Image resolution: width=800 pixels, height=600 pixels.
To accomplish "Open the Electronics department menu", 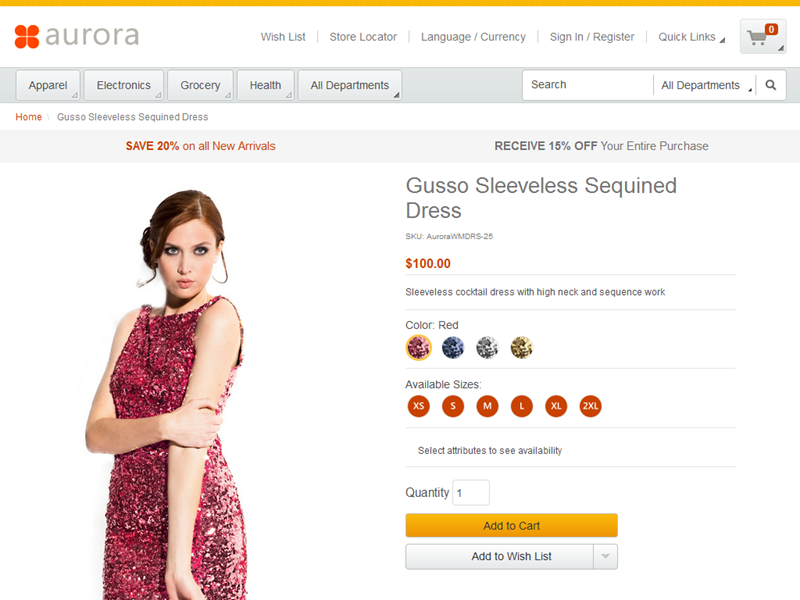I will coord(124,86).
